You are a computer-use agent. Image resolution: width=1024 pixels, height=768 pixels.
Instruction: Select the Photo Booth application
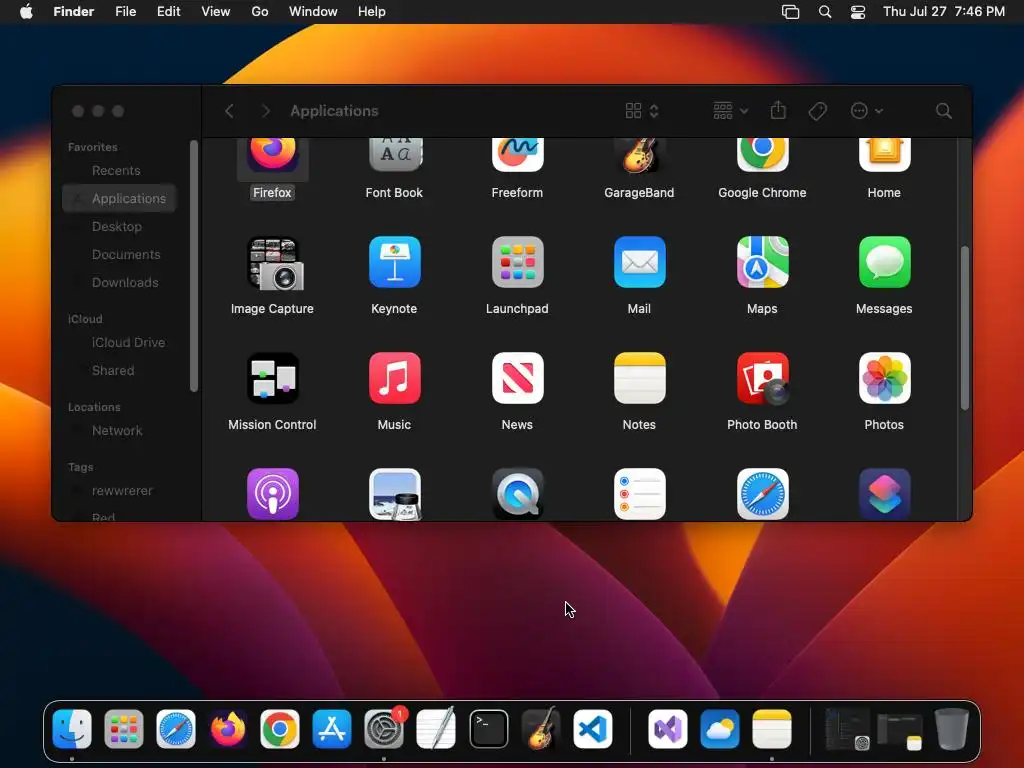coord(762,379)
